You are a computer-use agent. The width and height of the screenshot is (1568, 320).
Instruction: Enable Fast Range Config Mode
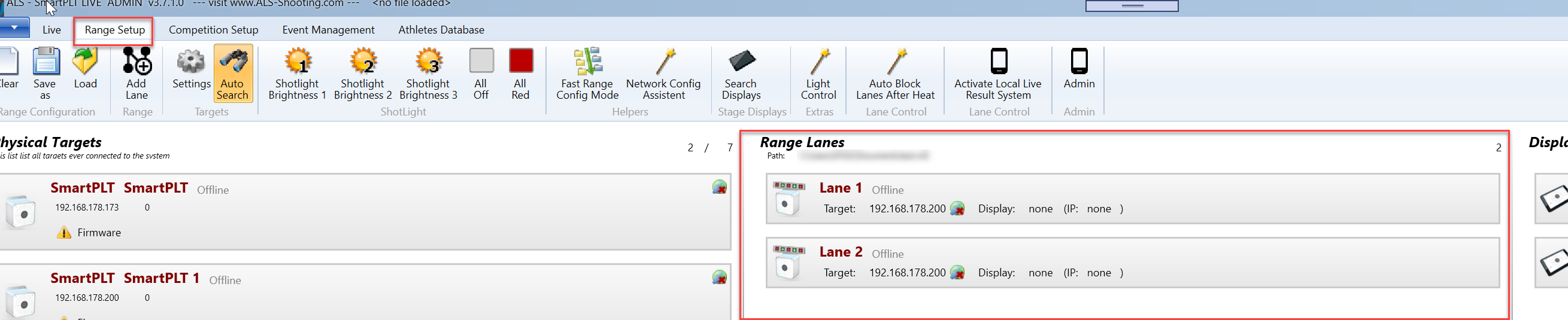pos(587,62)
